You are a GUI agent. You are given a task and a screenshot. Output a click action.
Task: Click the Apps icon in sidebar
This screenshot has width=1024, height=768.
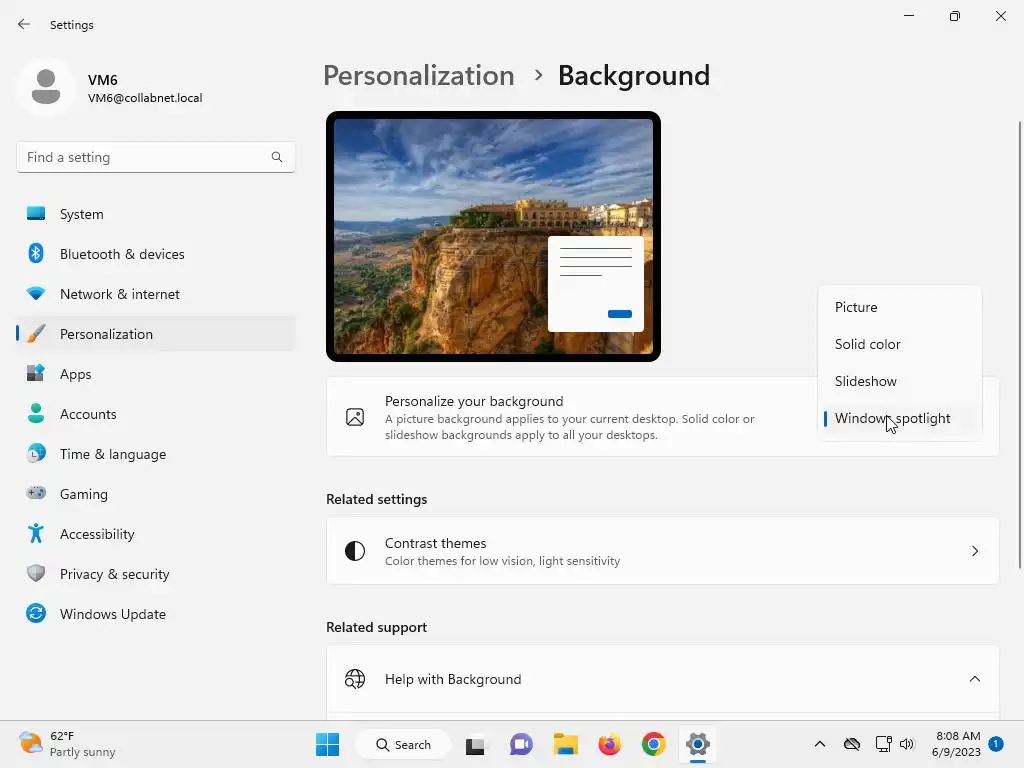(x=36, y=374)
